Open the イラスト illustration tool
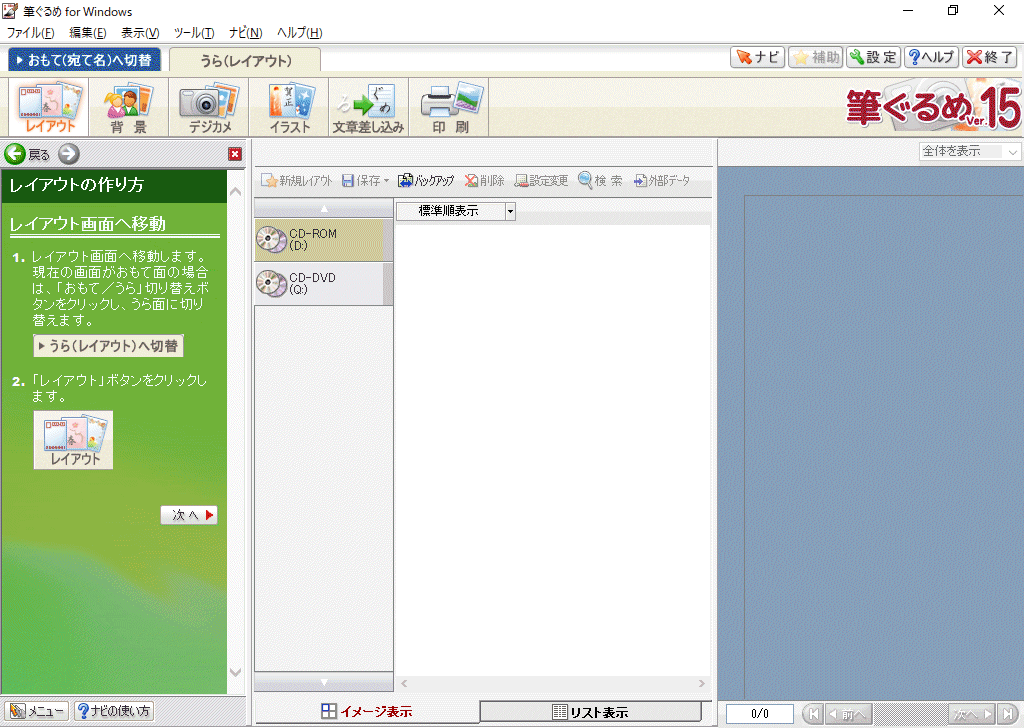The height and width of the screenshot is (728, 1024). 289,108
